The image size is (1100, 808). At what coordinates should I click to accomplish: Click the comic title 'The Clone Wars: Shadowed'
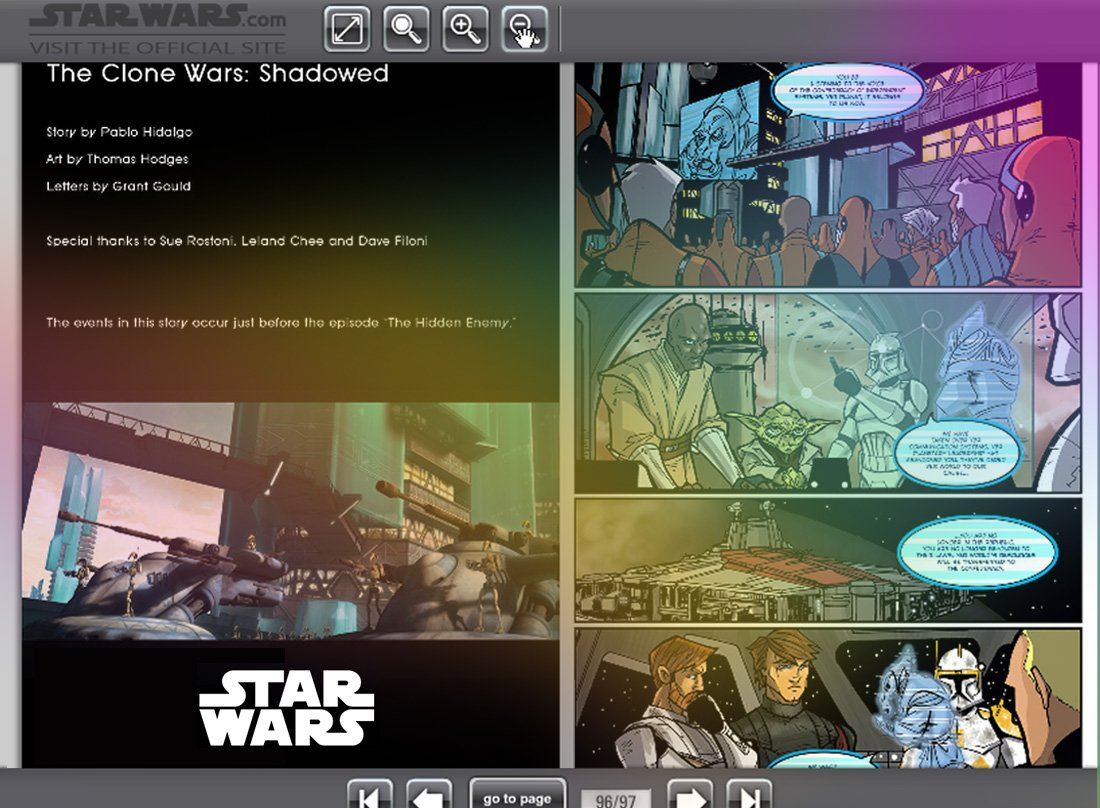coord(217,73)
